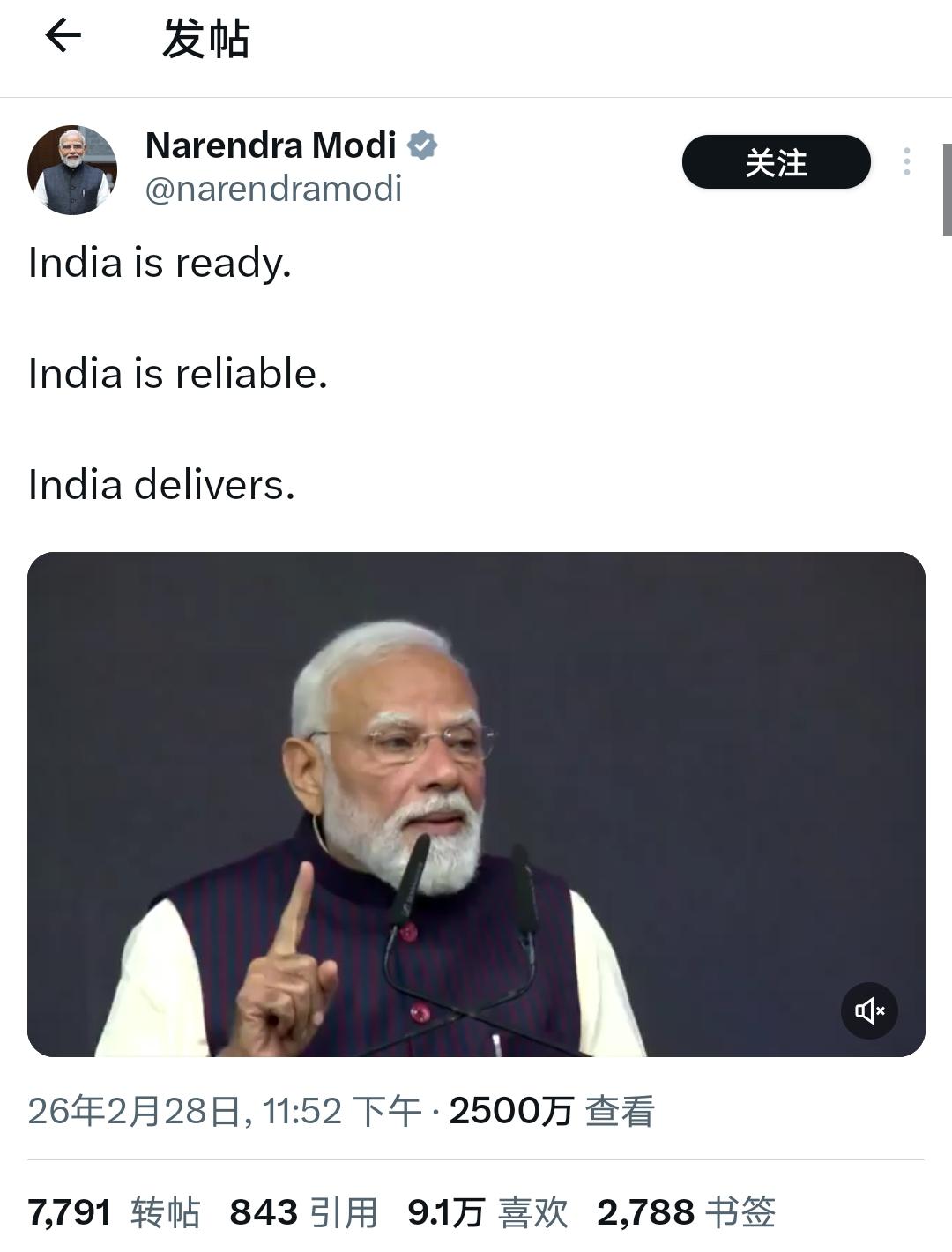This screenshot has height=1252, width=952.
Task: Click the page scrollbar
Action: 947,190
